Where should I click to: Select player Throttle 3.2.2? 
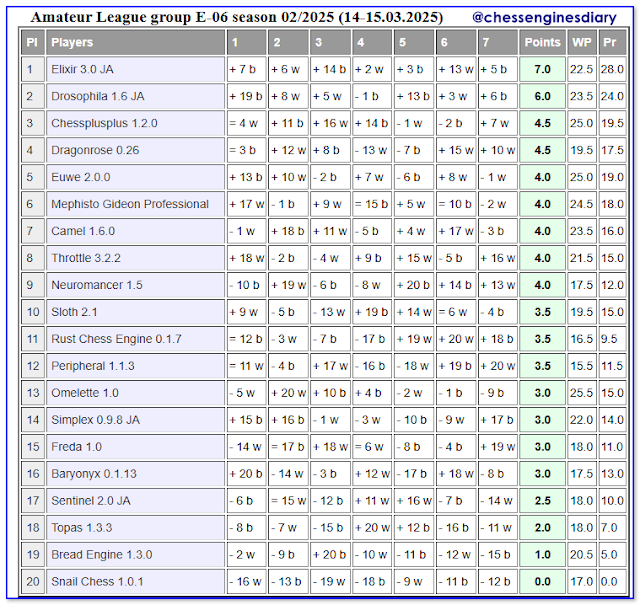click(x=136, y=258)
